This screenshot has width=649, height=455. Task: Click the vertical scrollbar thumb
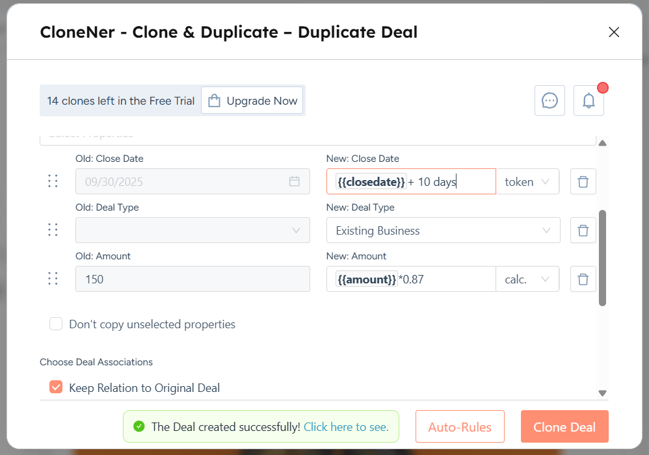602,257
